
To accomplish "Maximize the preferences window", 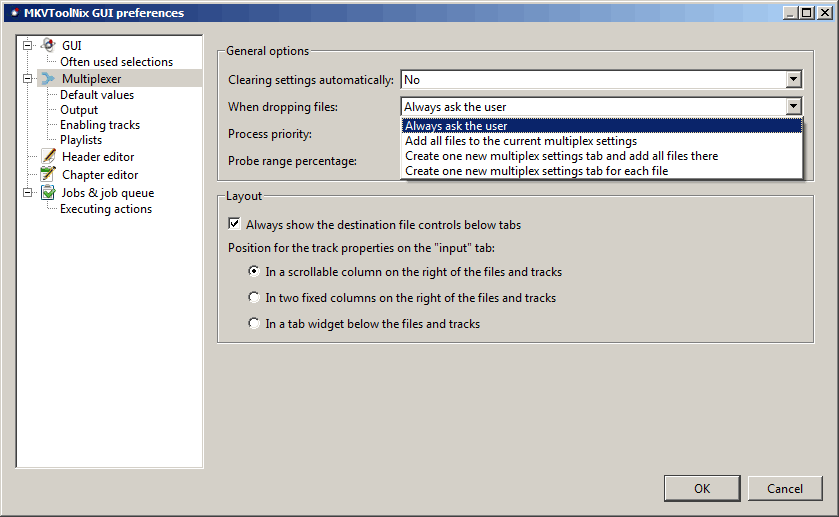I will tap(807, 12).
